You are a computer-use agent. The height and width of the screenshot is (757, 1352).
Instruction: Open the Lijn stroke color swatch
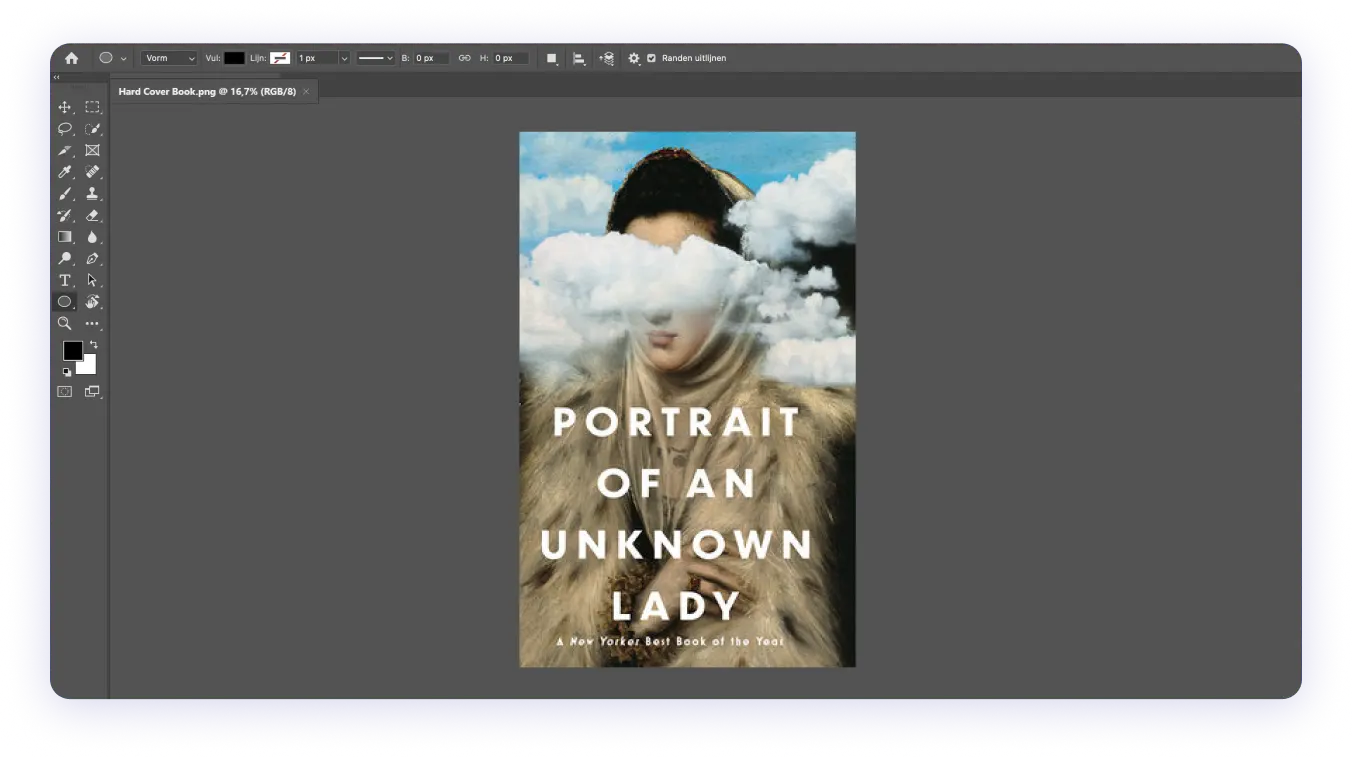(281, 58)
